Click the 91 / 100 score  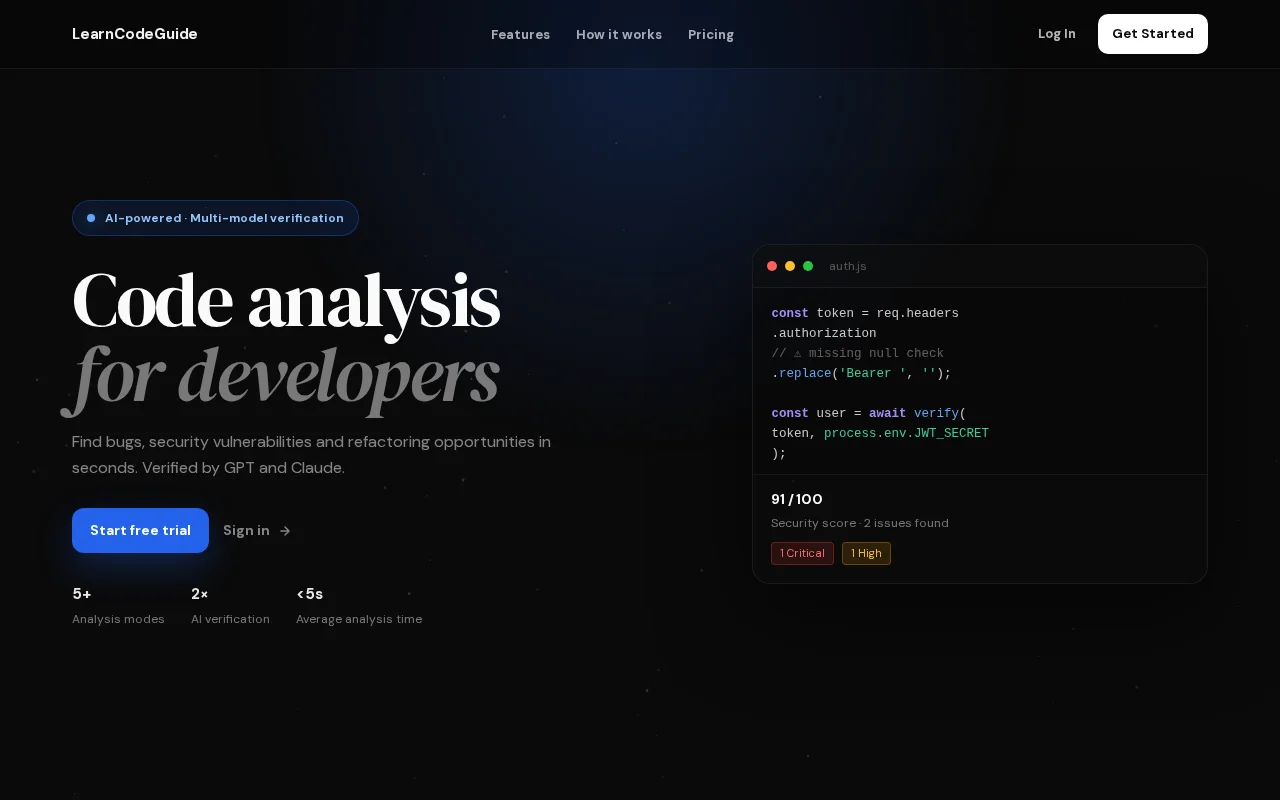(x=797, y=499)
